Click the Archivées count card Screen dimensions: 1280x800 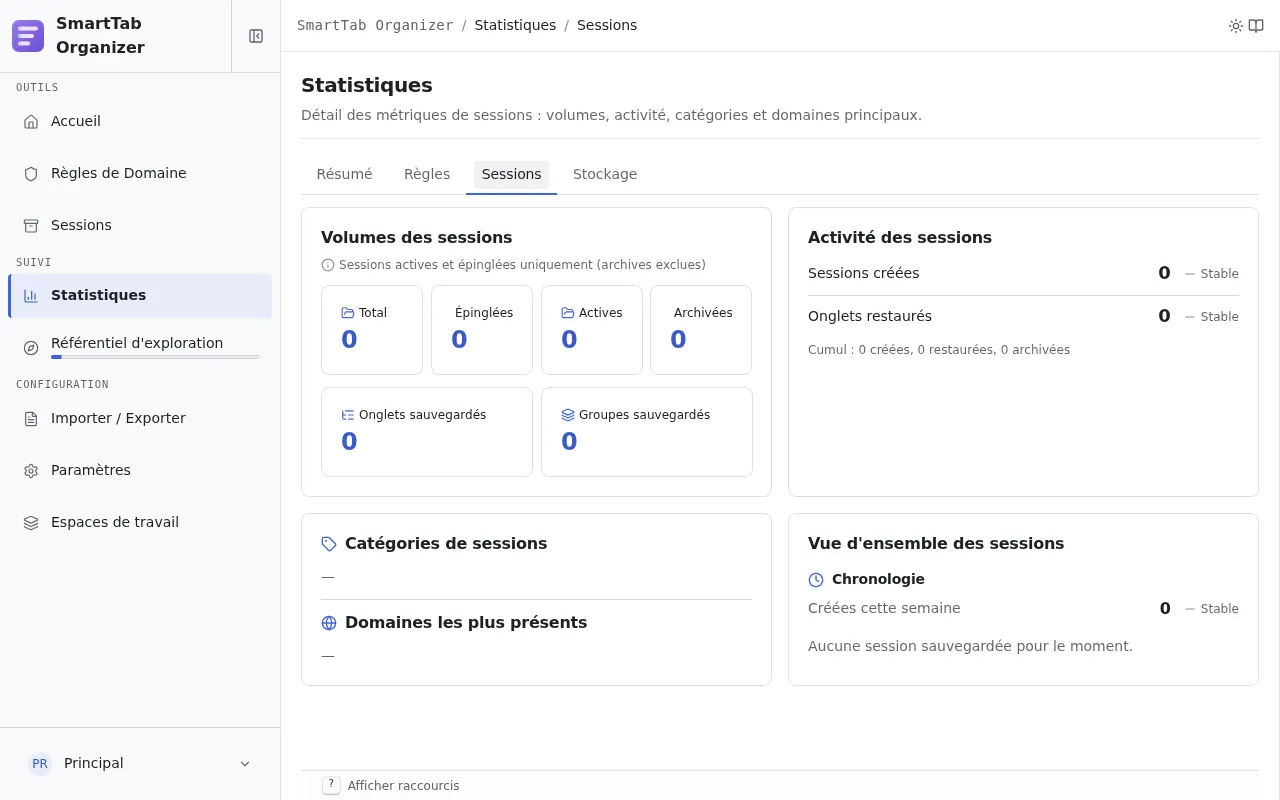(x=701, y=330)
